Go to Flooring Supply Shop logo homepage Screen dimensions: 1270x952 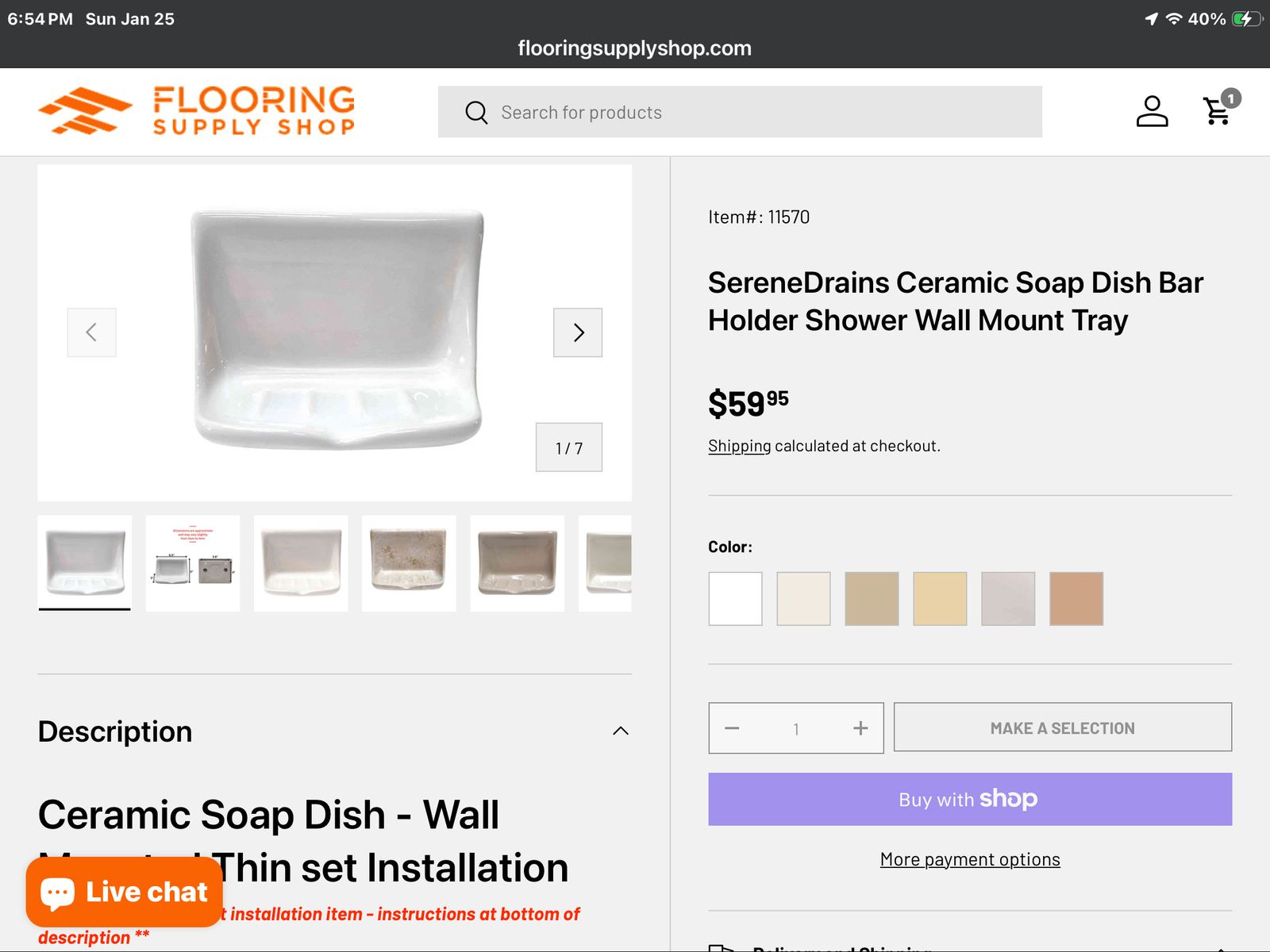197,111
